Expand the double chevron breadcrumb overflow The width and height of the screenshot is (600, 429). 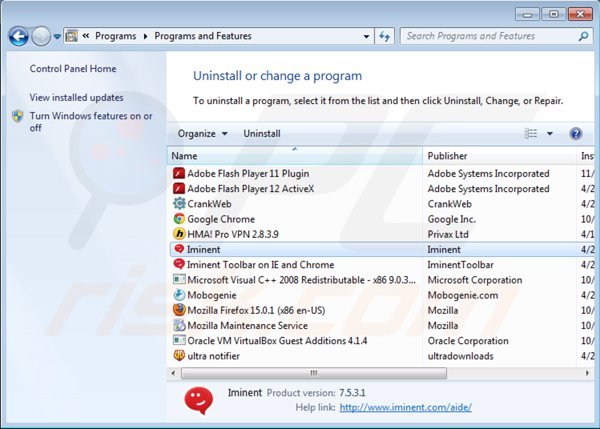pyautogui.click(x=86, y=36)
